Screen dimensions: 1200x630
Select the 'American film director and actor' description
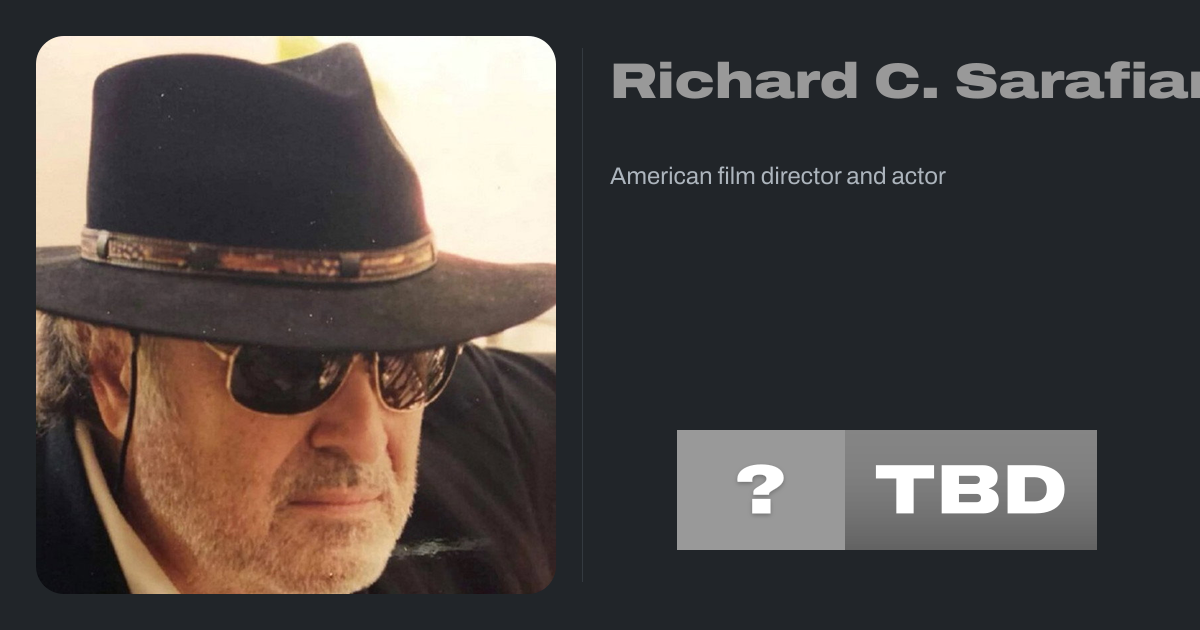click(x=778, y=176)
